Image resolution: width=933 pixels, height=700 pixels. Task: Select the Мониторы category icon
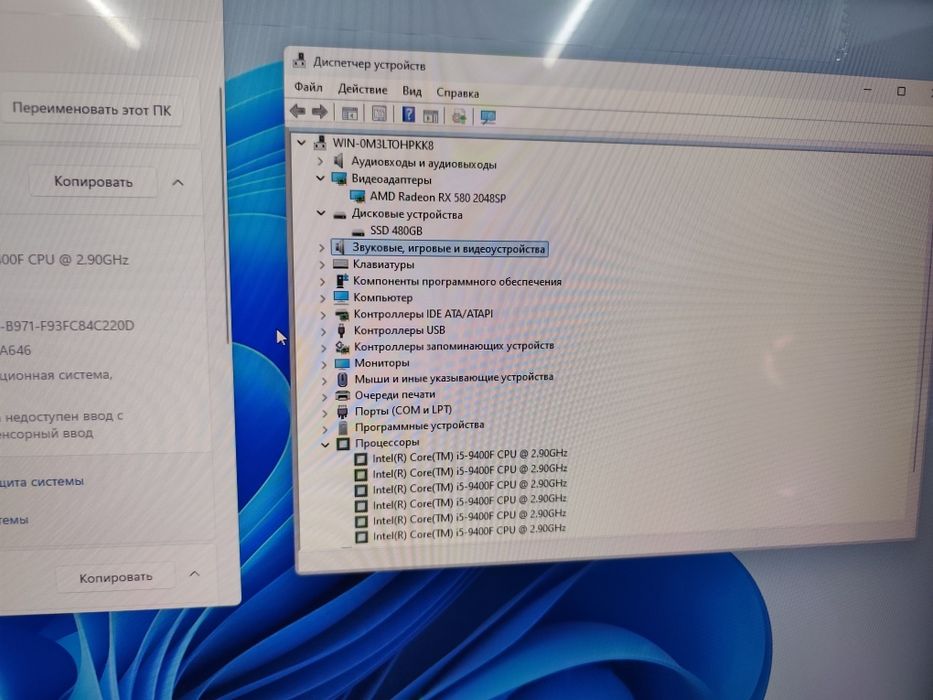coord(342,362)
